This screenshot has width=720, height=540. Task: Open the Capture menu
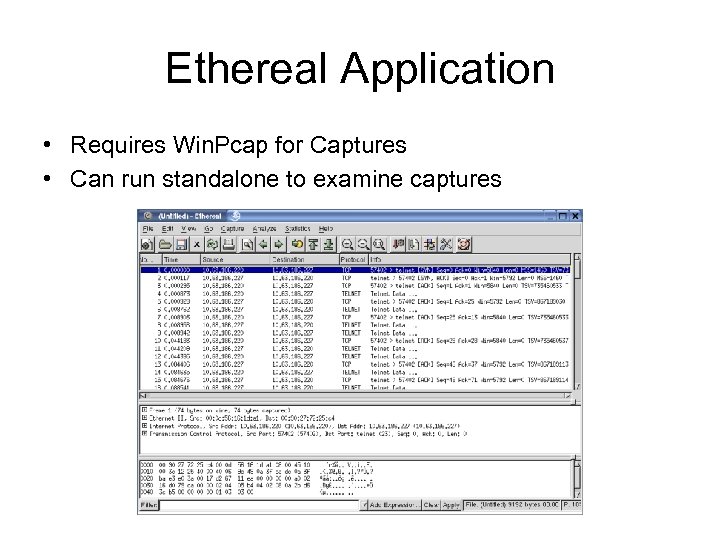pyautogui.click(x=232, y=228)
